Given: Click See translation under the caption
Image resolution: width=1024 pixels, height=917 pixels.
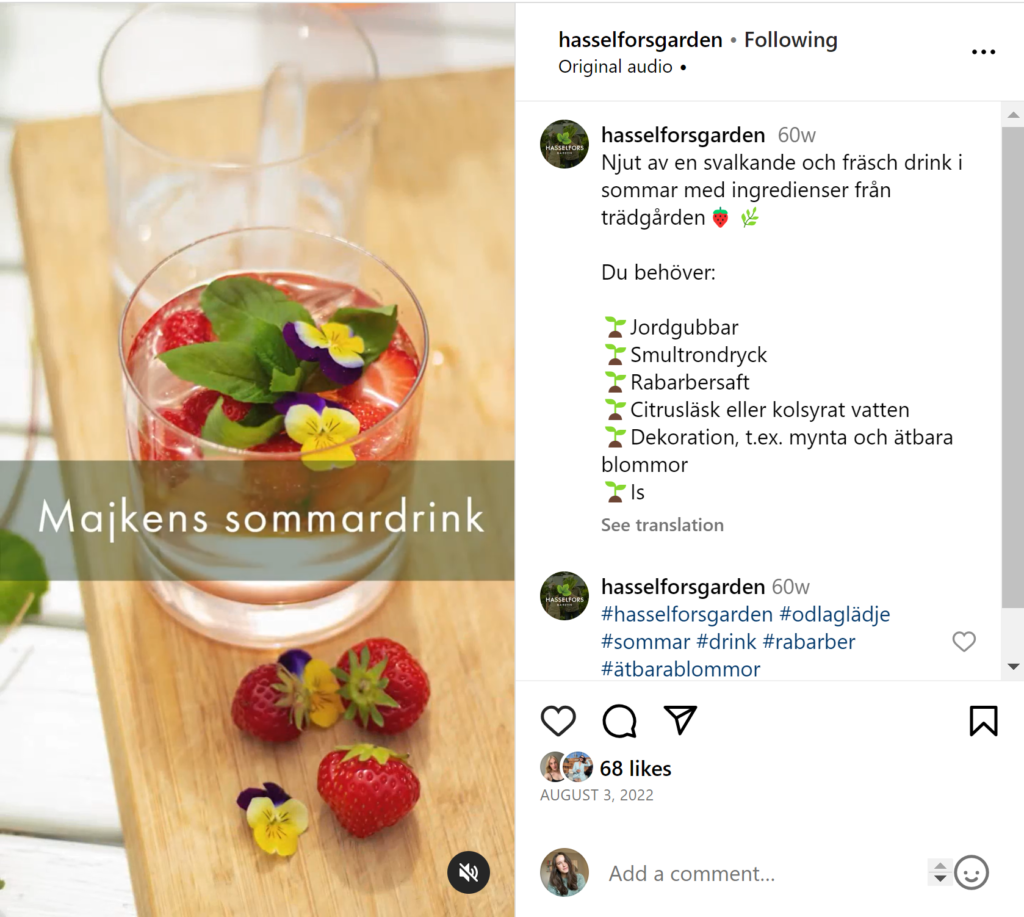Looking at the screenshot, I should click(662, 525).
